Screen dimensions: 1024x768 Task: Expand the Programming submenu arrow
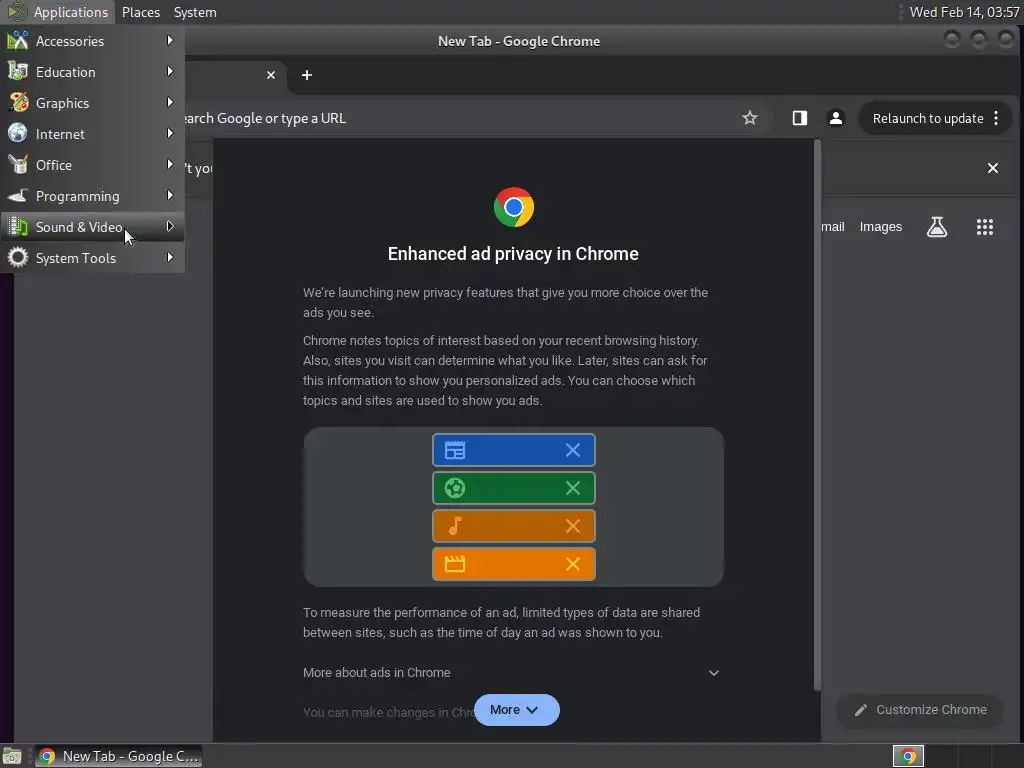[x=170, y=195]
